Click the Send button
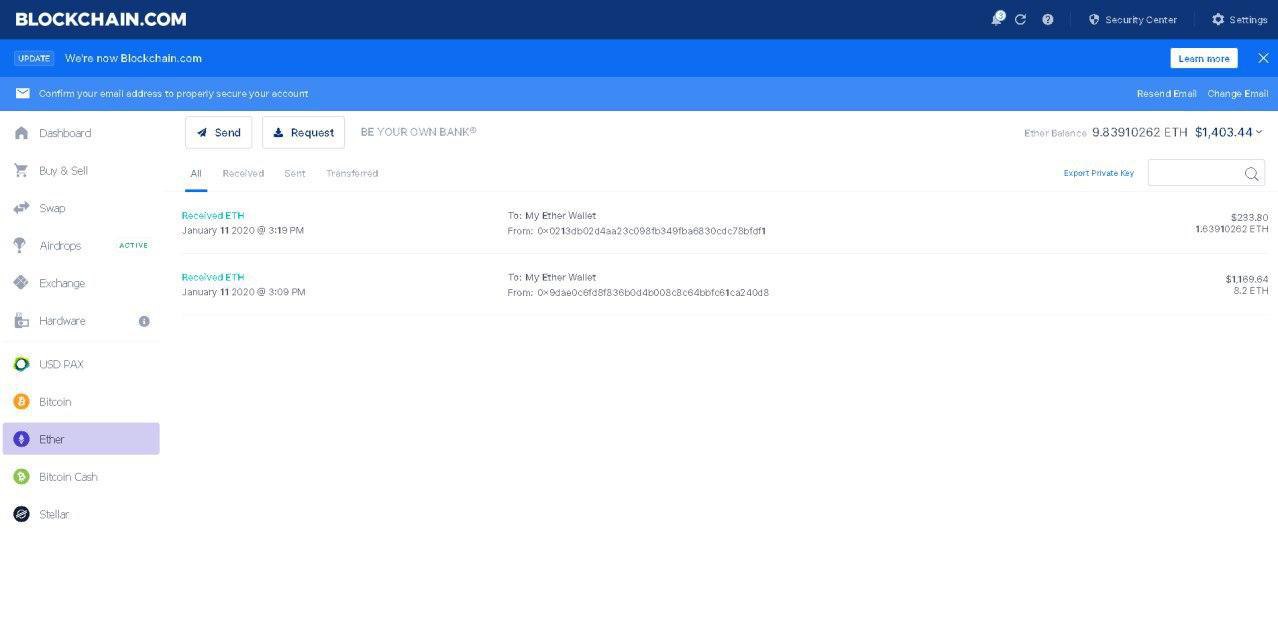This screenshot has width=1278, height=624. [x=218, y=132]
